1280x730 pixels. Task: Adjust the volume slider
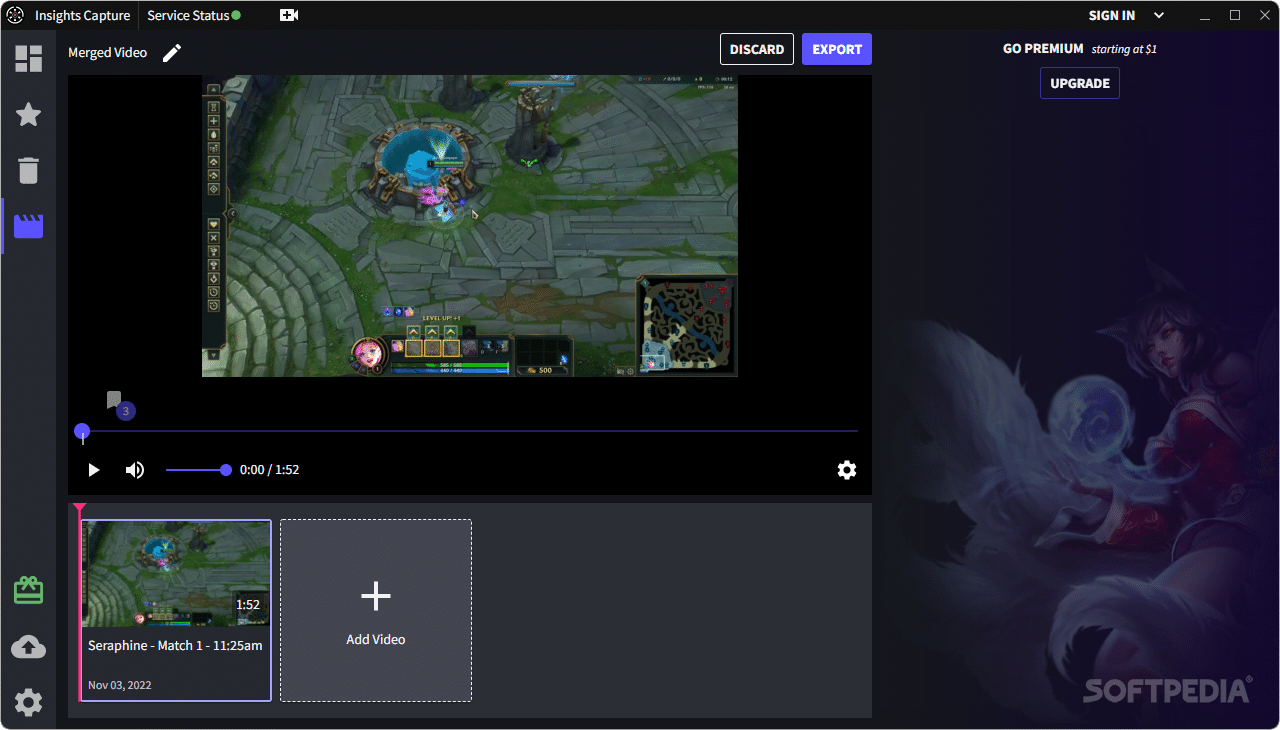198,470
